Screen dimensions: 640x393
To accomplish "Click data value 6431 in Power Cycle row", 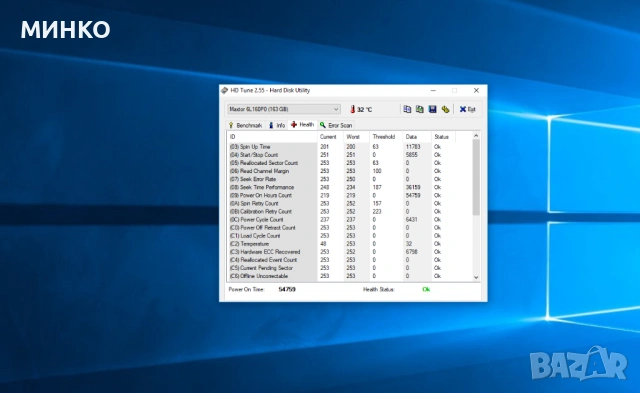I will coord(411,220).
